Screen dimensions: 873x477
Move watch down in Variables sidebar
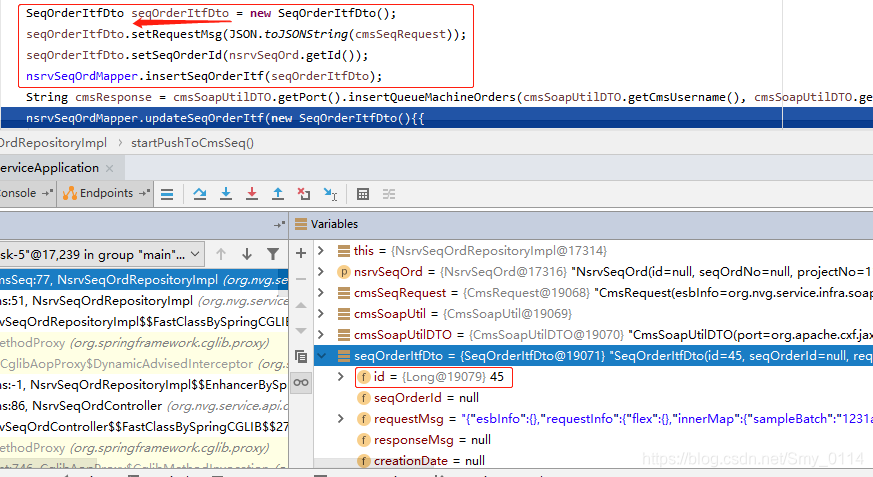pyautogui.click(x=301, y=331)
